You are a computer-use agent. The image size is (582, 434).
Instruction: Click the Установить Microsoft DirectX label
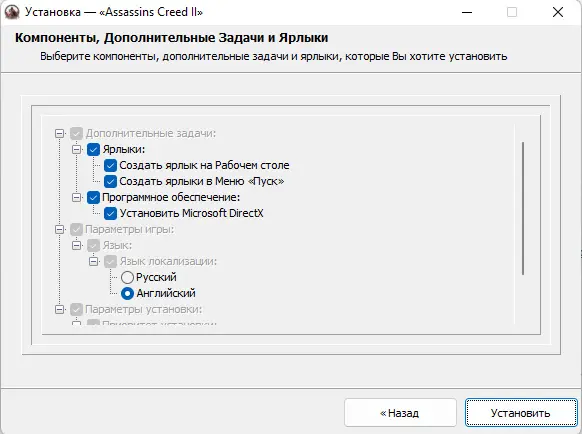(x=192, y=213)
